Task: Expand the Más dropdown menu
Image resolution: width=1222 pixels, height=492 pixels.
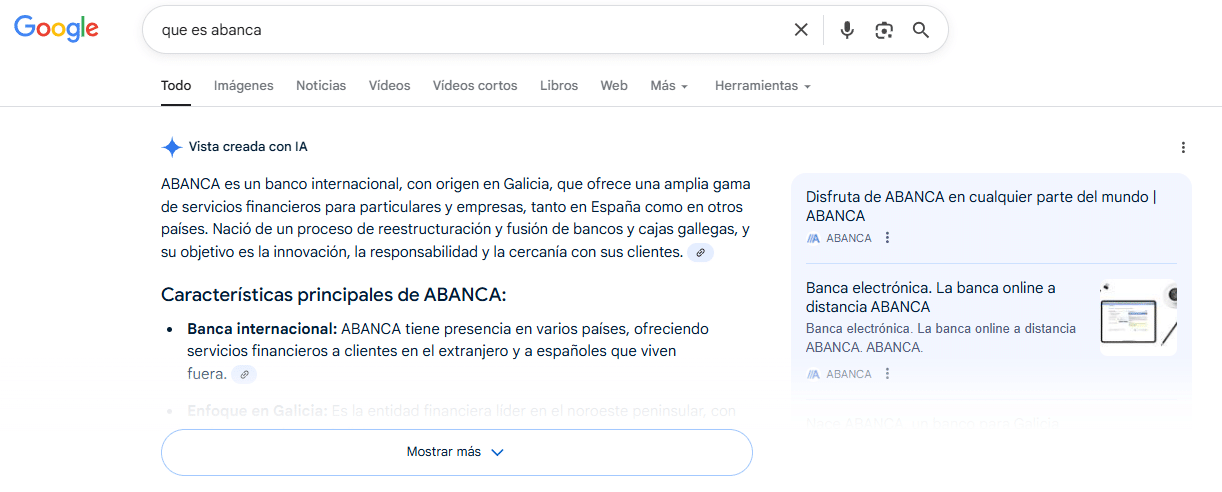Action: (x=668, y=86)
